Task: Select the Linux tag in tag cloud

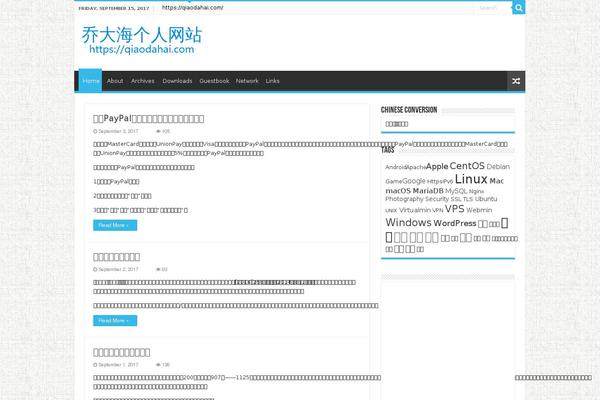Action: coord(471,180)
